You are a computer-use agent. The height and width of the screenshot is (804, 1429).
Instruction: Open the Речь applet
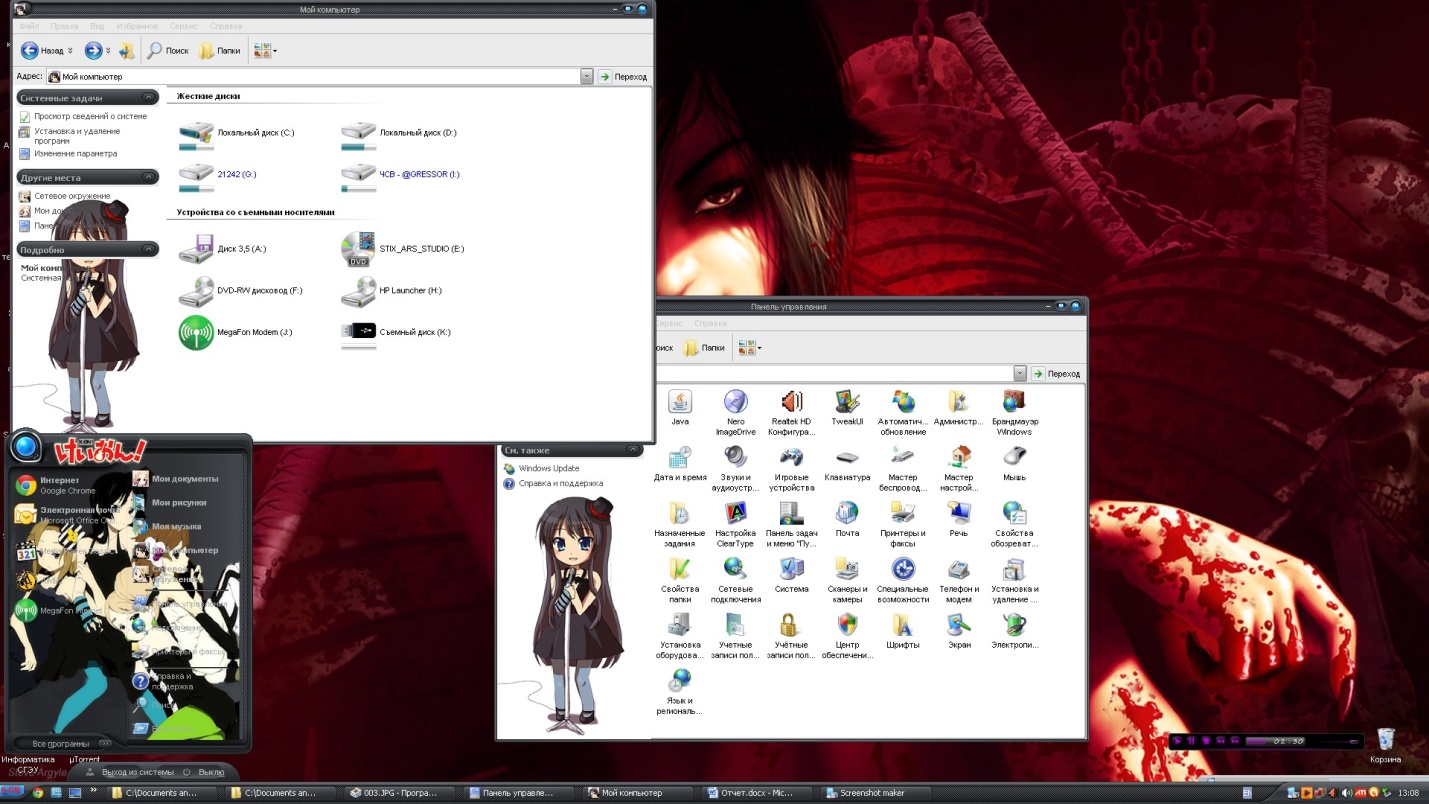(x=959, y=520)
